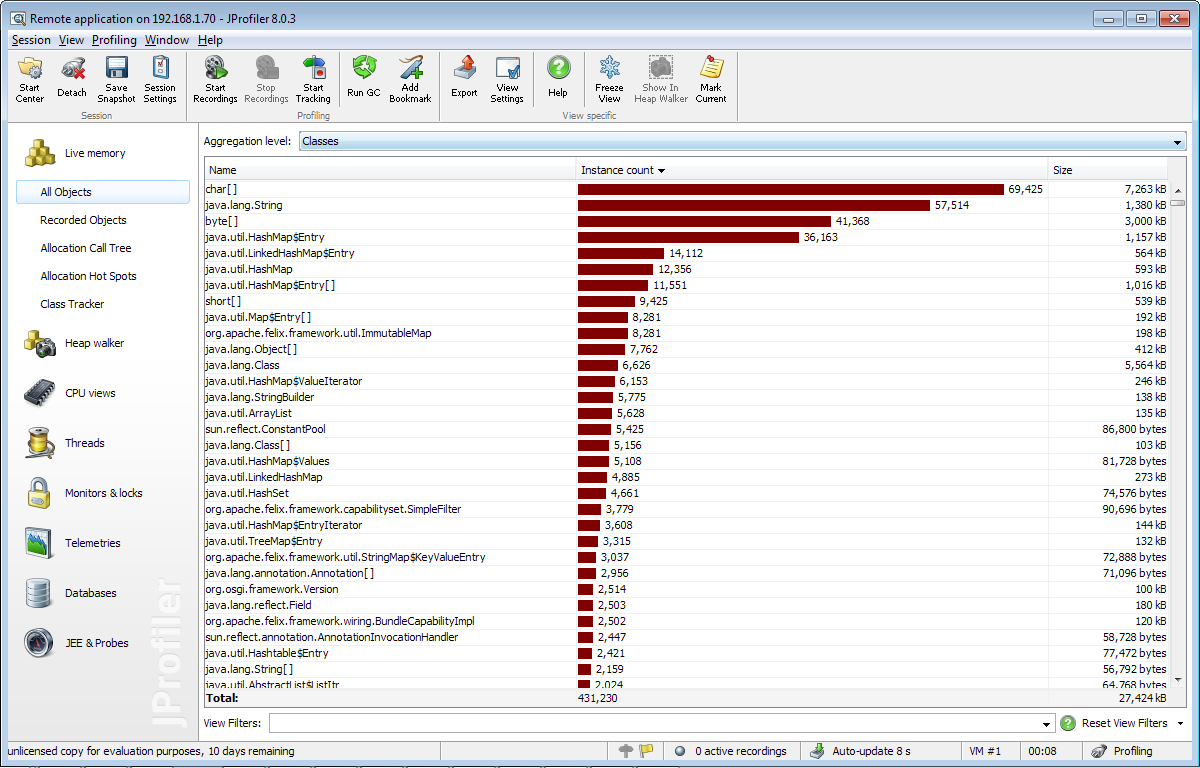Click the active recordings status indicator

731,751
